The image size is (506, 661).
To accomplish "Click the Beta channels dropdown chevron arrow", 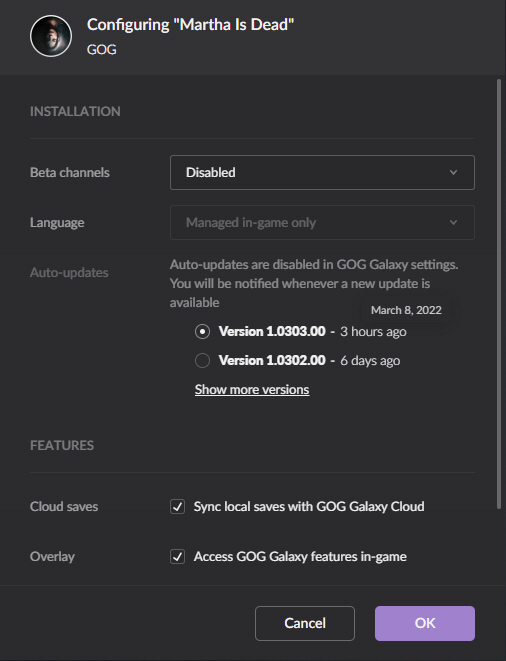I will [453, 172].
